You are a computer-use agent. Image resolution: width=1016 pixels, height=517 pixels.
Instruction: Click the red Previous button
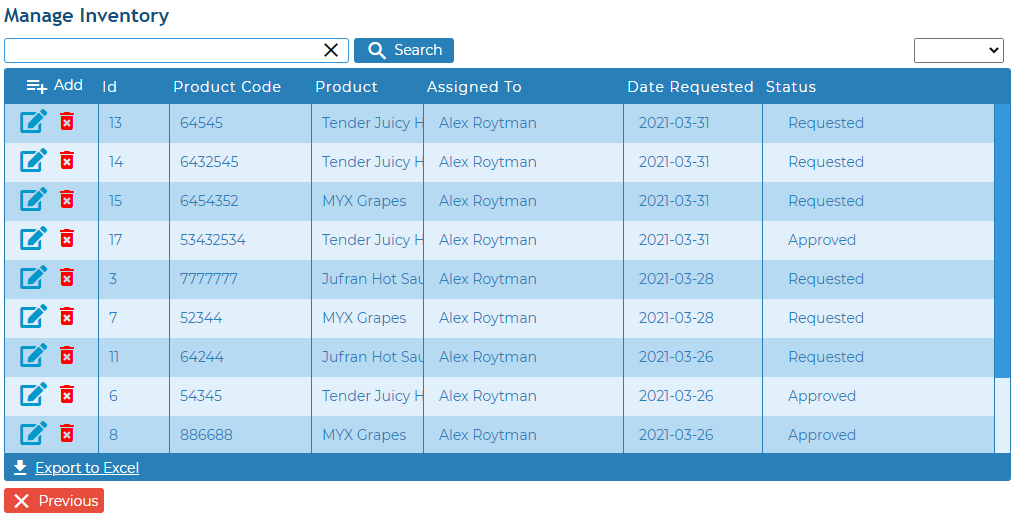click(x=54, y=501)
